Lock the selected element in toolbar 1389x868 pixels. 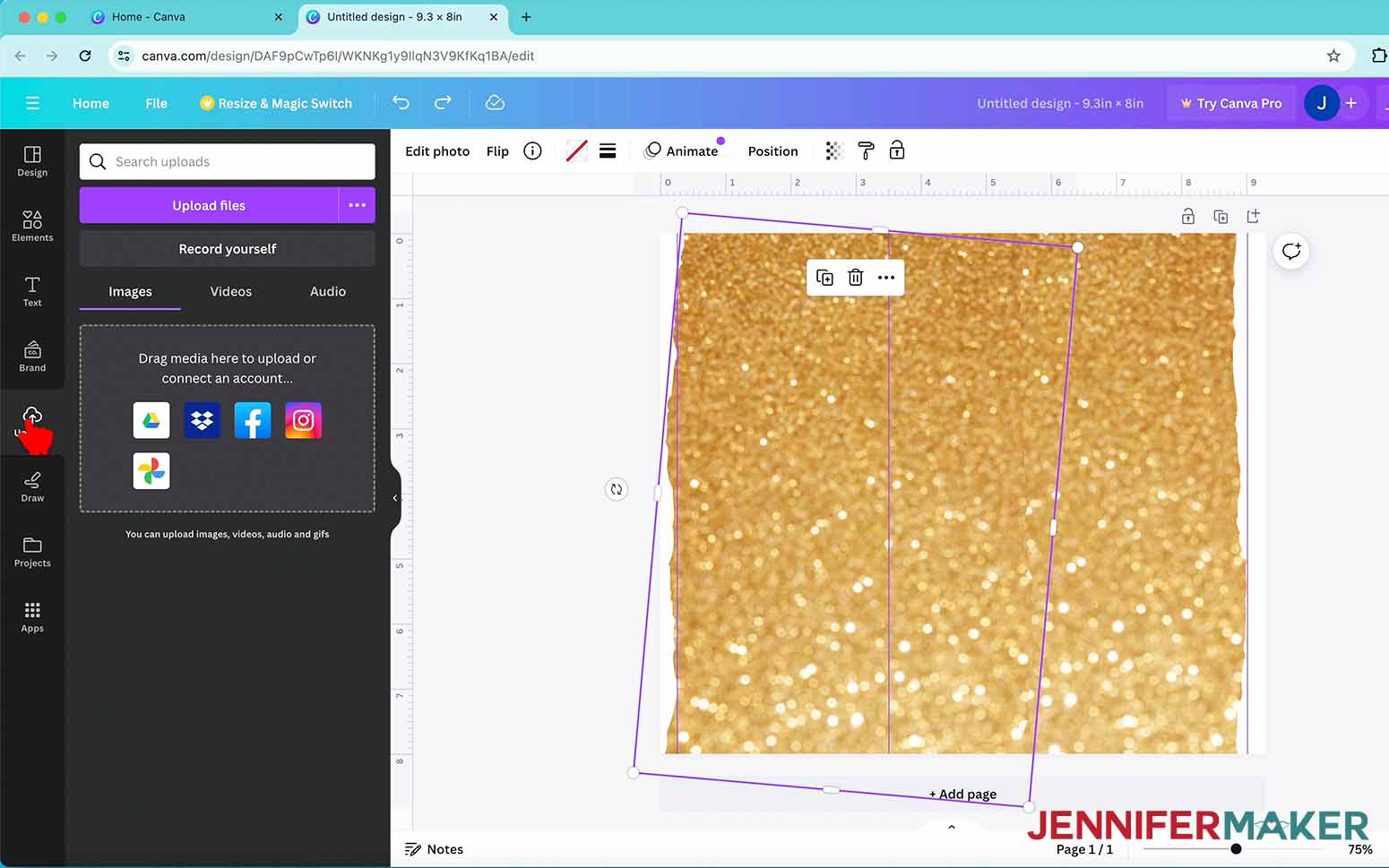click(897, 150)
